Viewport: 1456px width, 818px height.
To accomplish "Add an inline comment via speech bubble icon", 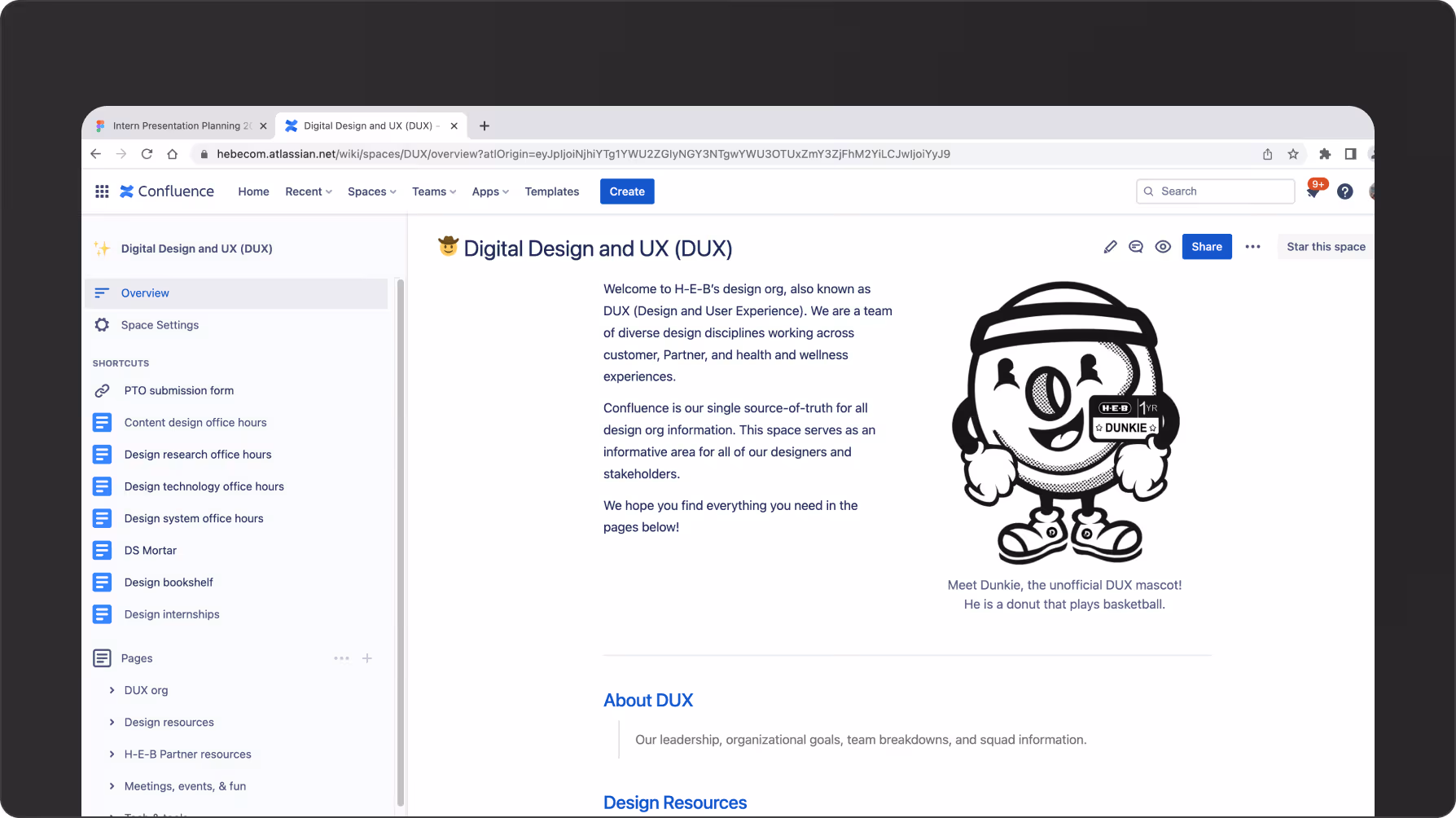I will click(1136, 246).
